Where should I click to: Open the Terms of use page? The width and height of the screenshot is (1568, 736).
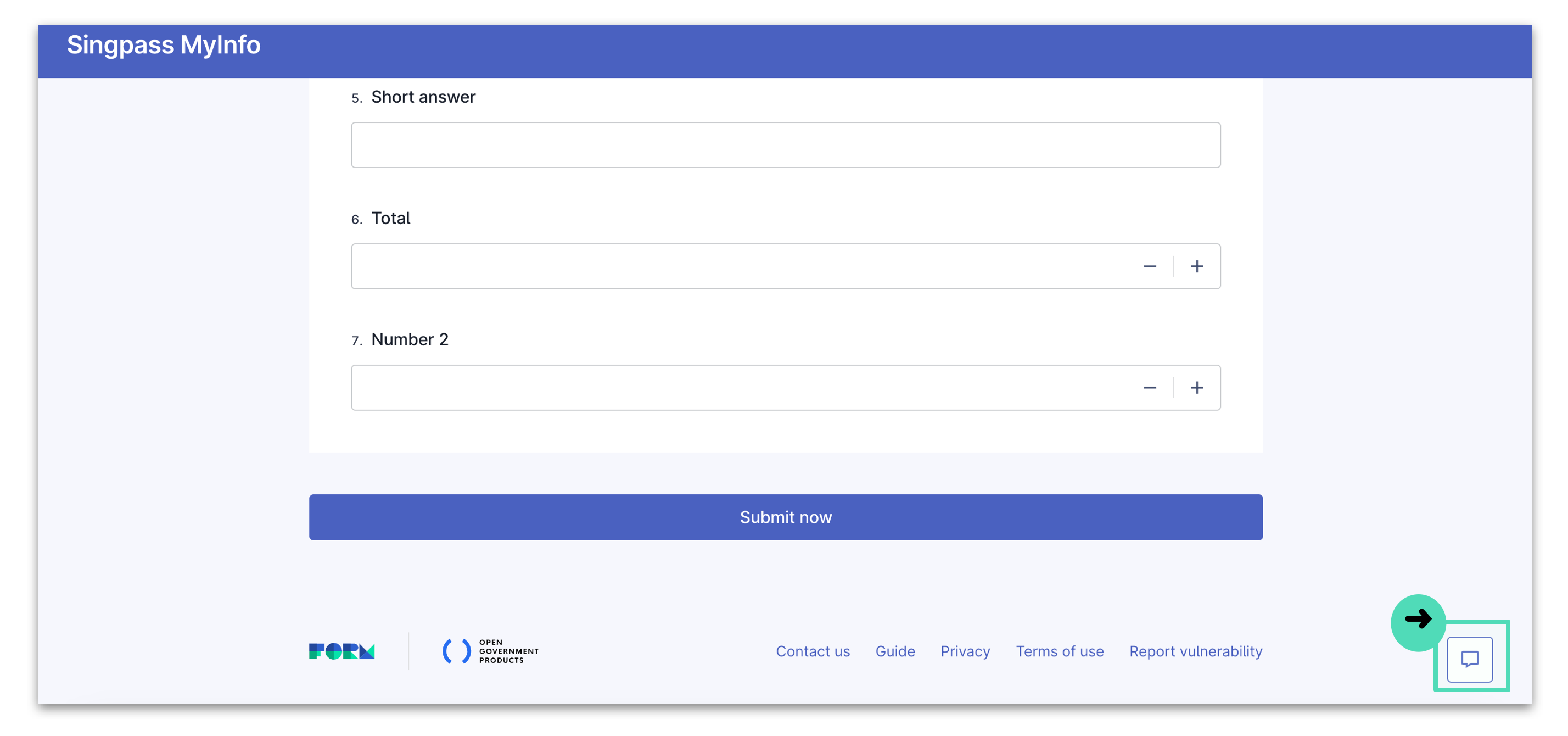(x=1060, y=651)
